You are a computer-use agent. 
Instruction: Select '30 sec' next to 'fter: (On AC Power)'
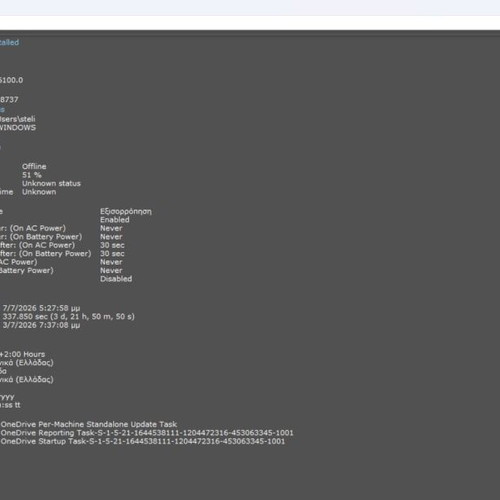click(x=112, y=245)
